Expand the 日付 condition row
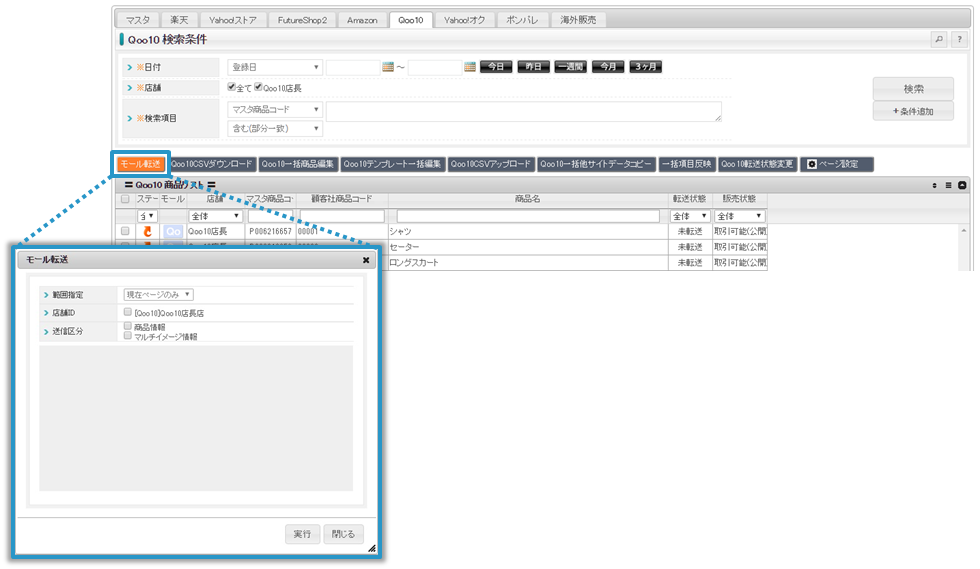 tap(129, 67)
